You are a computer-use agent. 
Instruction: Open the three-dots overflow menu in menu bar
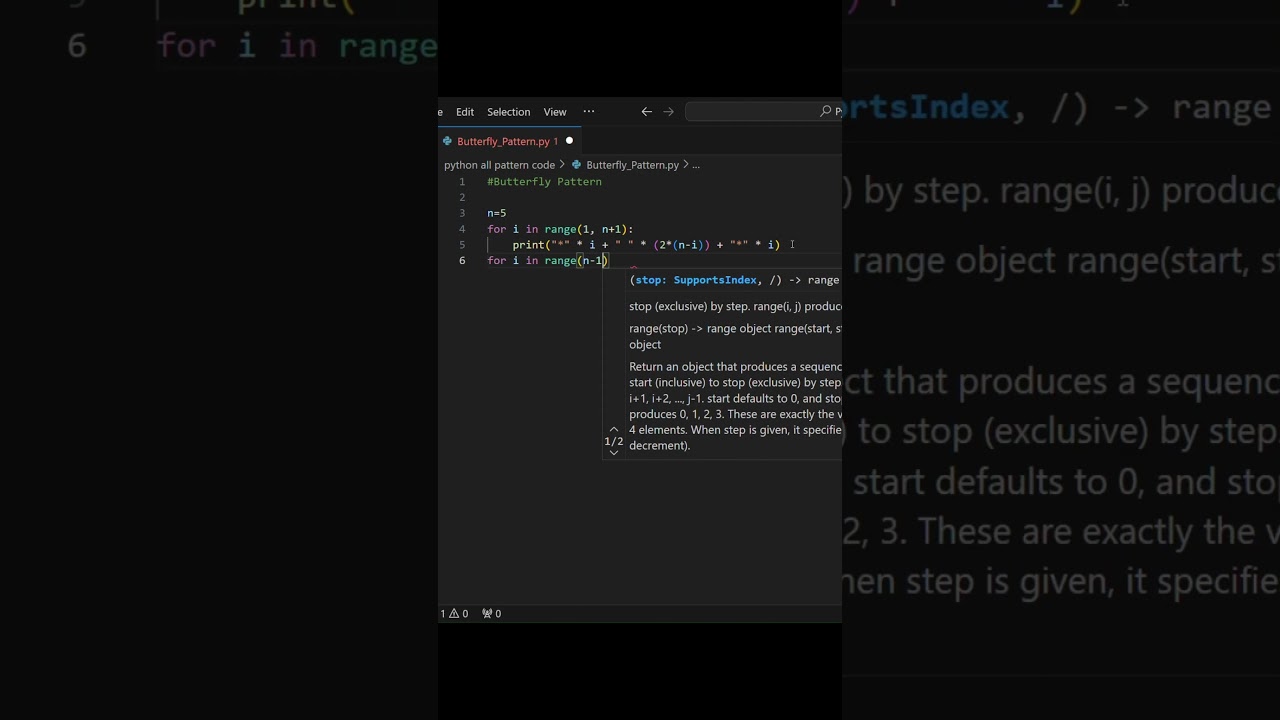click(x=589, y=112)
